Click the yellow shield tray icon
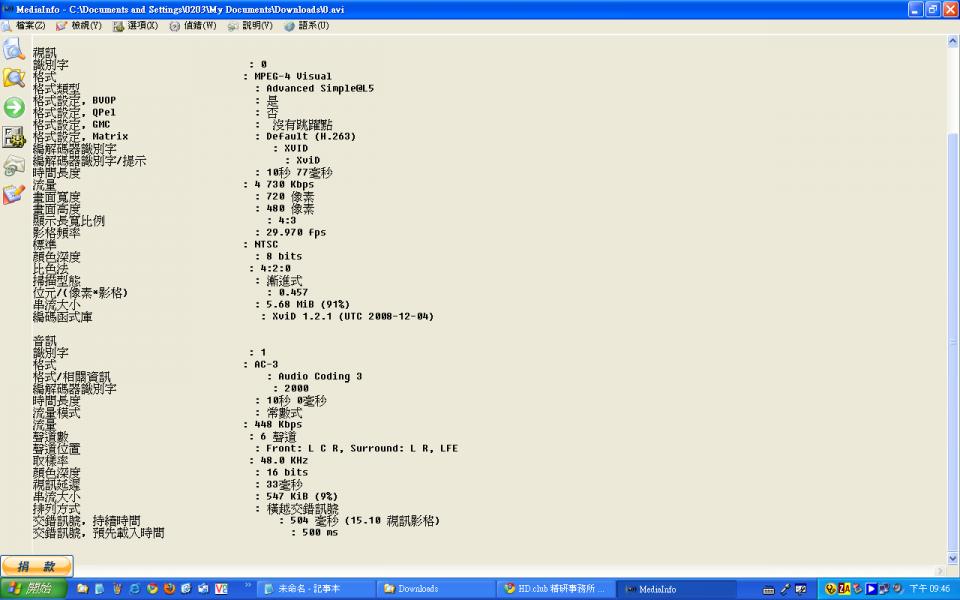The image size is (960, 600). (831, 589)
